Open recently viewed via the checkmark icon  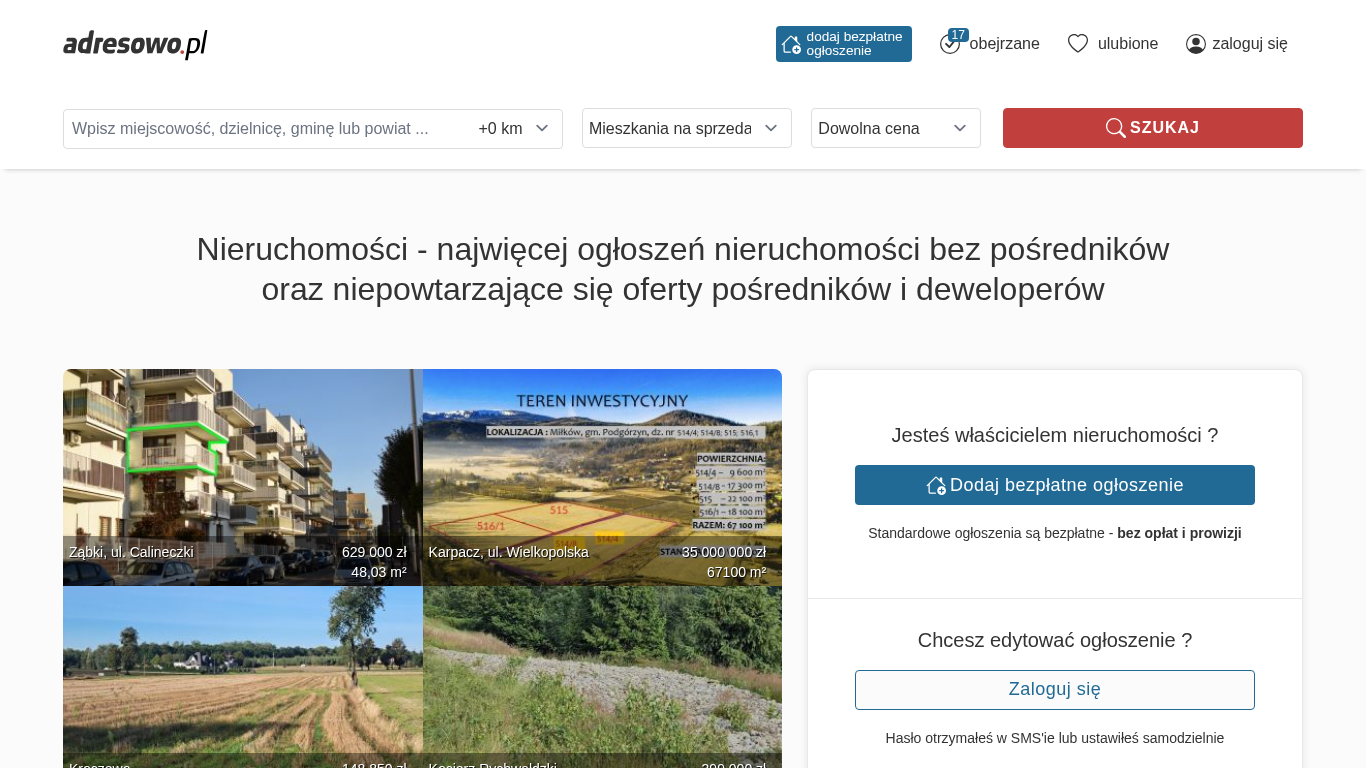coord(949,45)
